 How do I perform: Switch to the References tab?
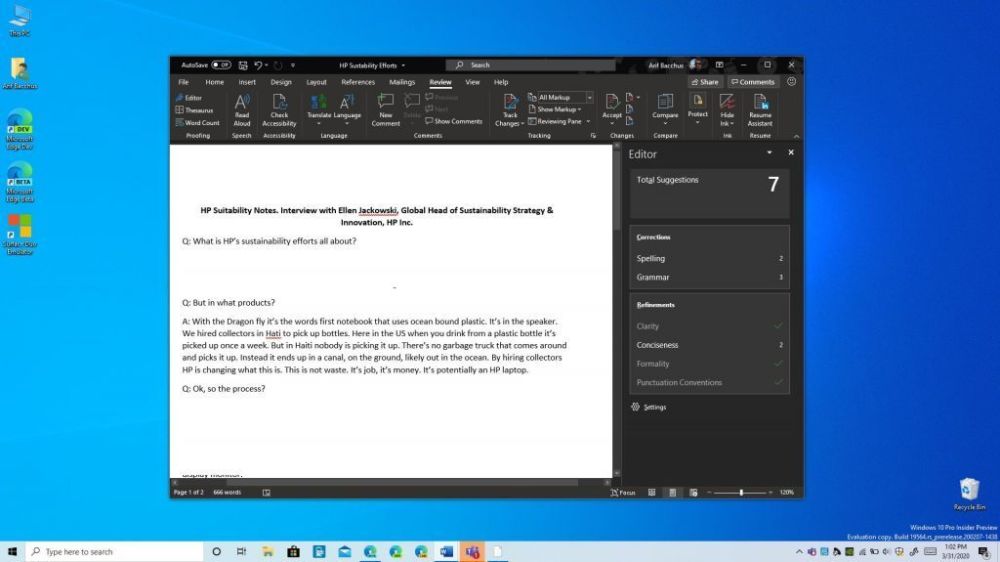coord(358,82)
